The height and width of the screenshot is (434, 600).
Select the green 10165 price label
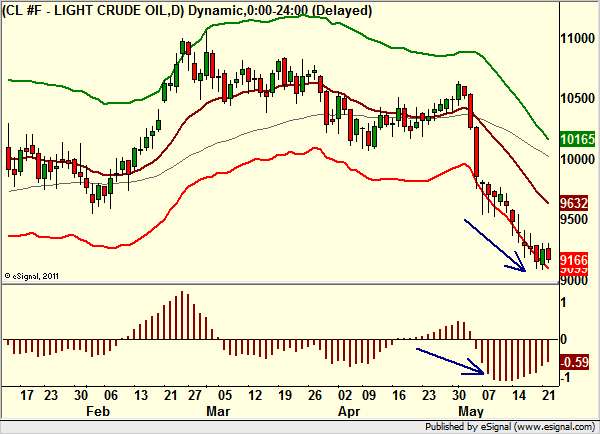(577, 139)
